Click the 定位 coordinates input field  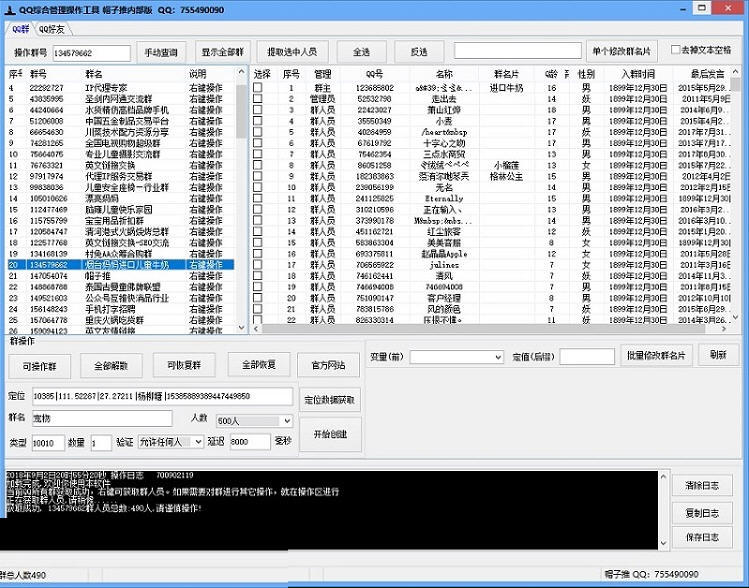click(x=162, y=396)
